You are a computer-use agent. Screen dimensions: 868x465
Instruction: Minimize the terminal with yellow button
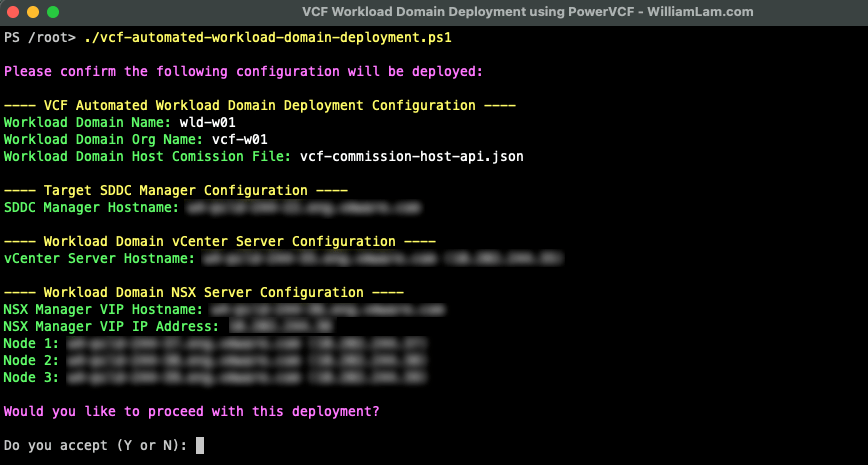33,12
